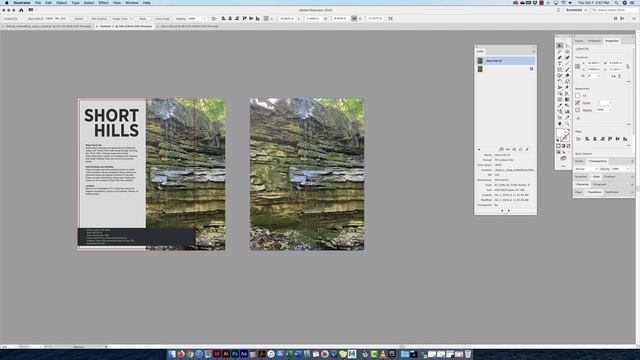The image size is (640, 360).
Task: Open Arrange Documents dropdown in application bar
Action: [x=32, y=10]
